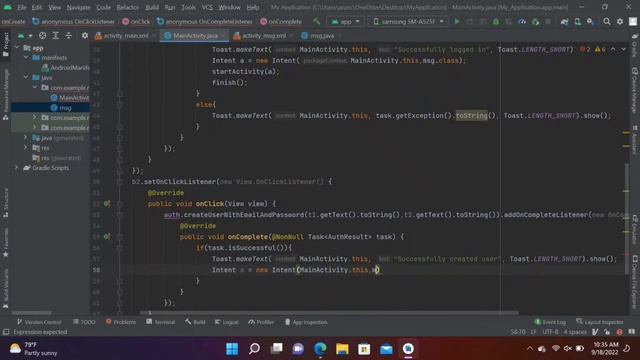640x360 pixels.
Task: Click Select Opened File target icon in Project panel
Action: [x=42, y=36]
